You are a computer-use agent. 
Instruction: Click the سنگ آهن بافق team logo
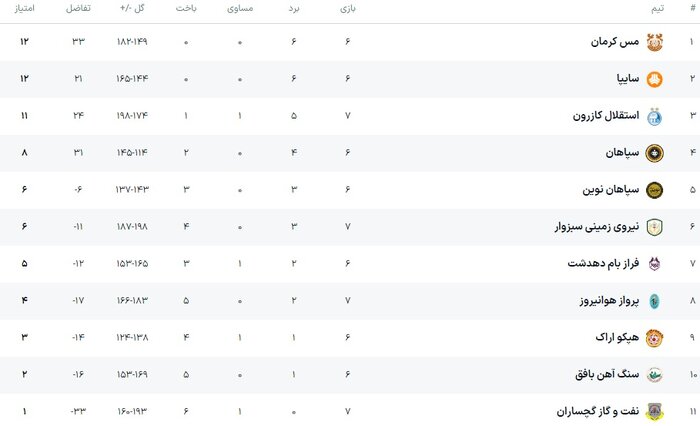tap(654, 375)
